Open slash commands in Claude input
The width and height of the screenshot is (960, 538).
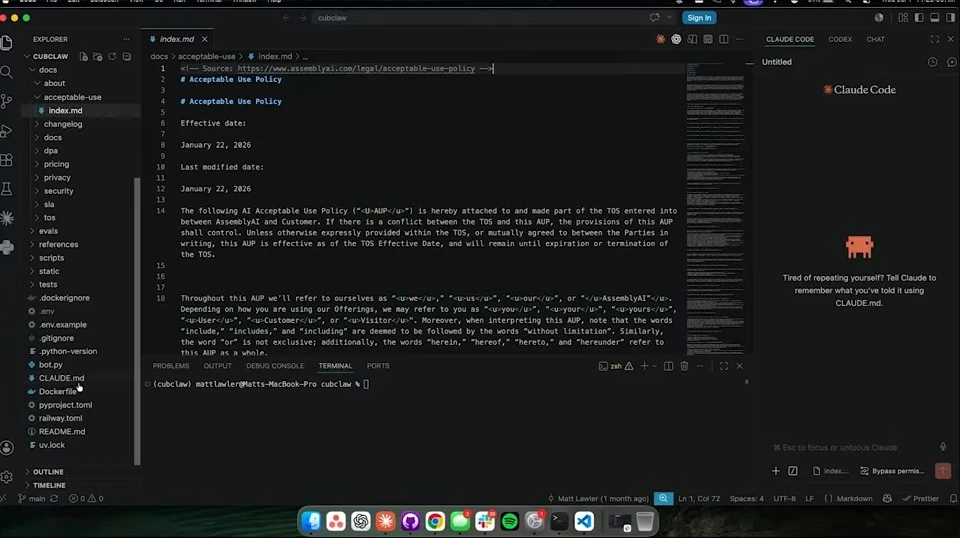(x=793, y=471)
